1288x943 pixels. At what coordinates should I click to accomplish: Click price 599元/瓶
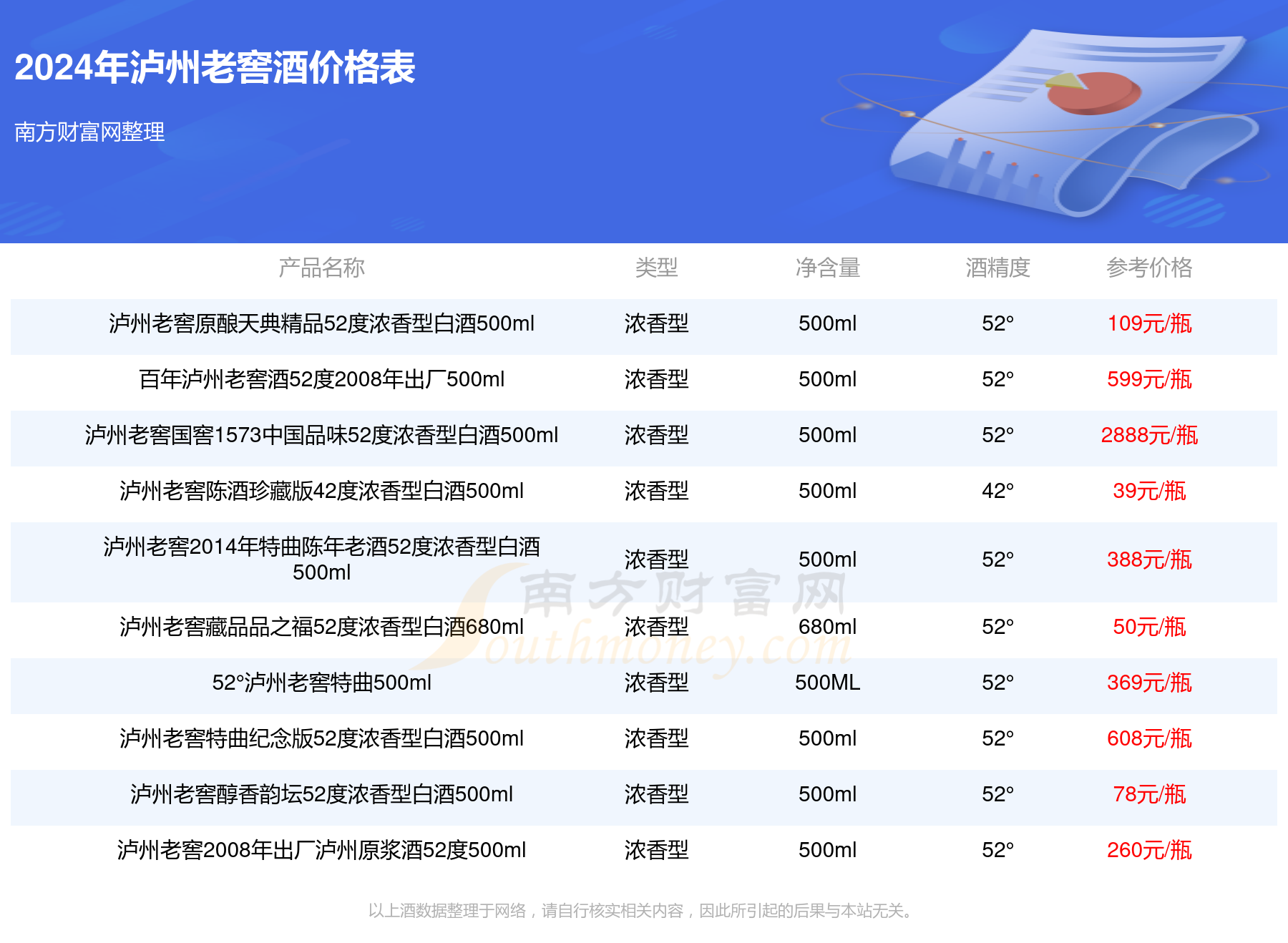(x=1149, y=379)
